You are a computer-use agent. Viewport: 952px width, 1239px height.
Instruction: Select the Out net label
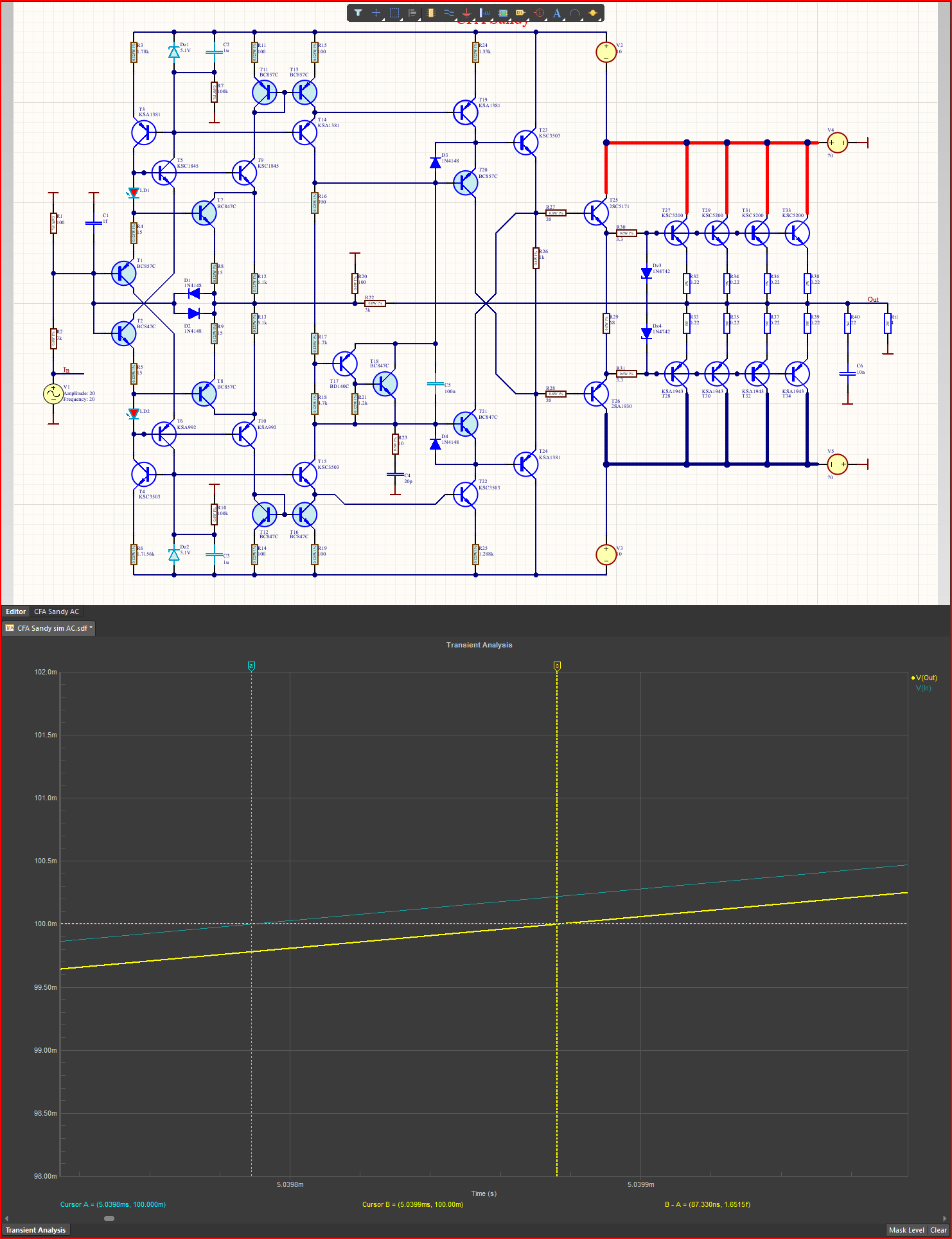[873, 299]
